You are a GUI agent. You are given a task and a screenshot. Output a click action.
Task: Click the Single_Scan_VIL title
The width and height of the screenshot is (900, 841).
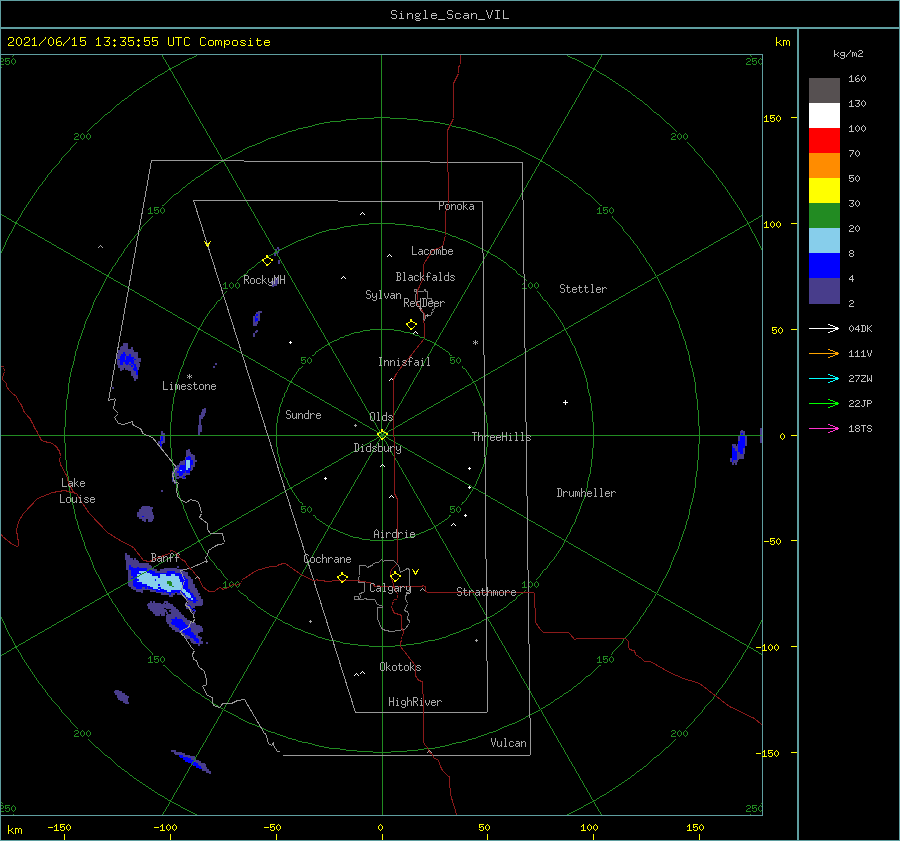pos(449,15)
